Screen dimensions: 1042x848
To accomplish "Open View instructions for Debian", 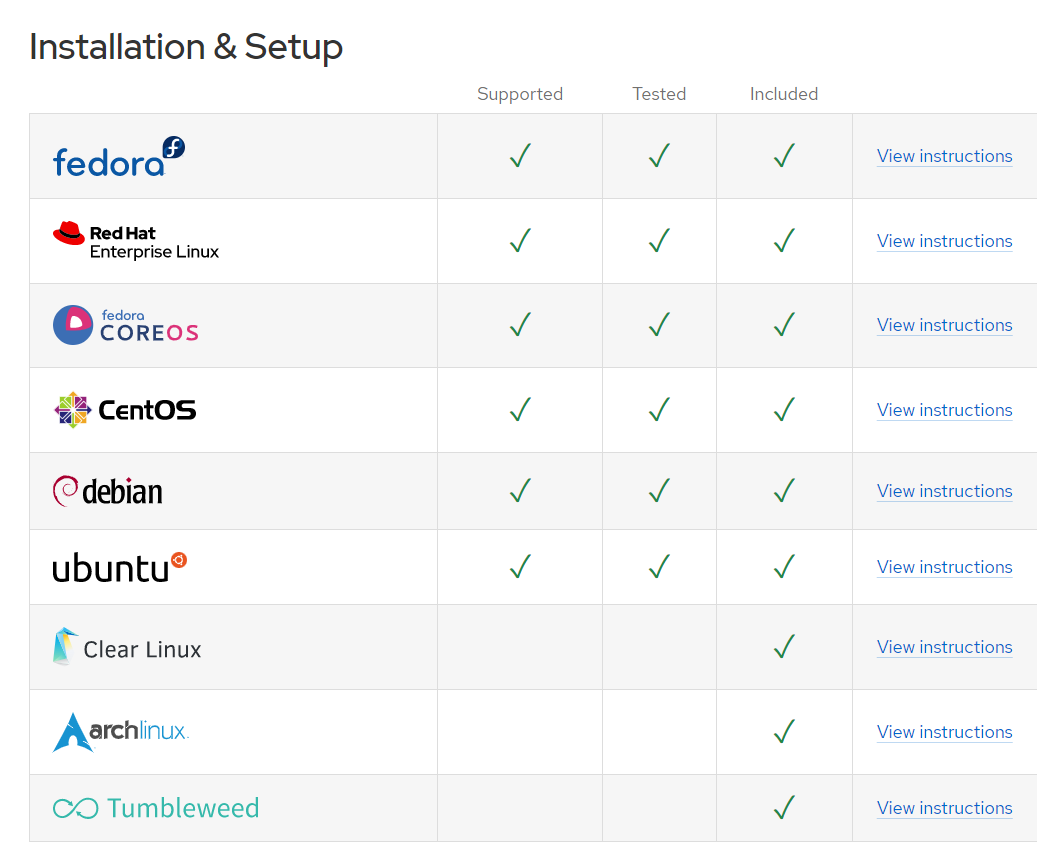I will point(944,491).
